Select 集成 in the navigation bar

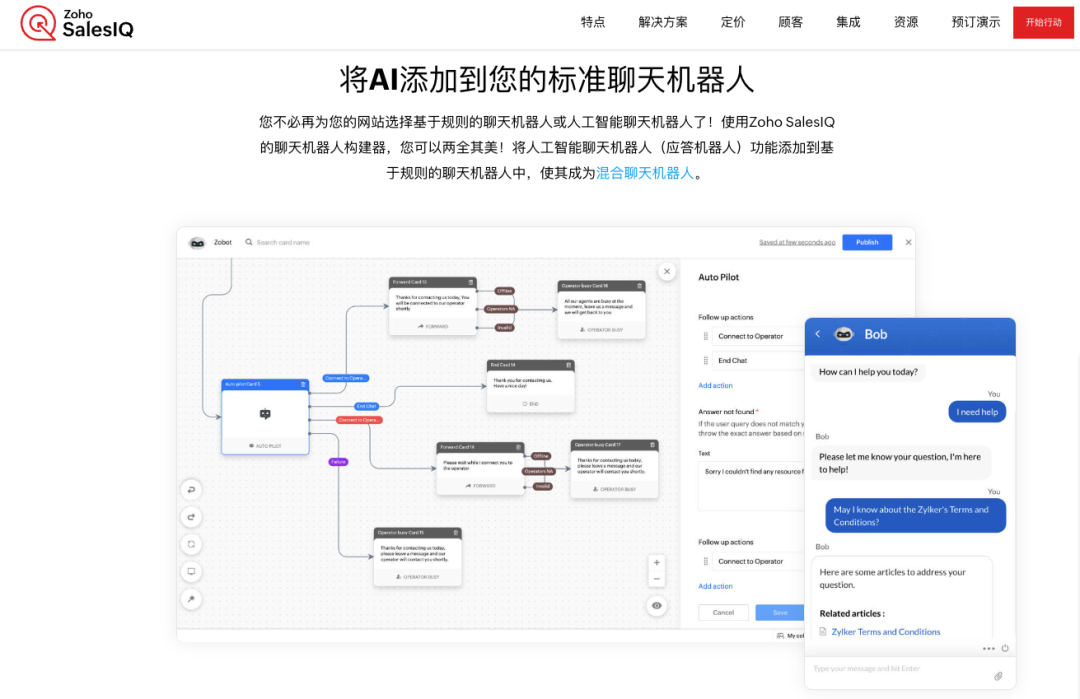(849, 22)
